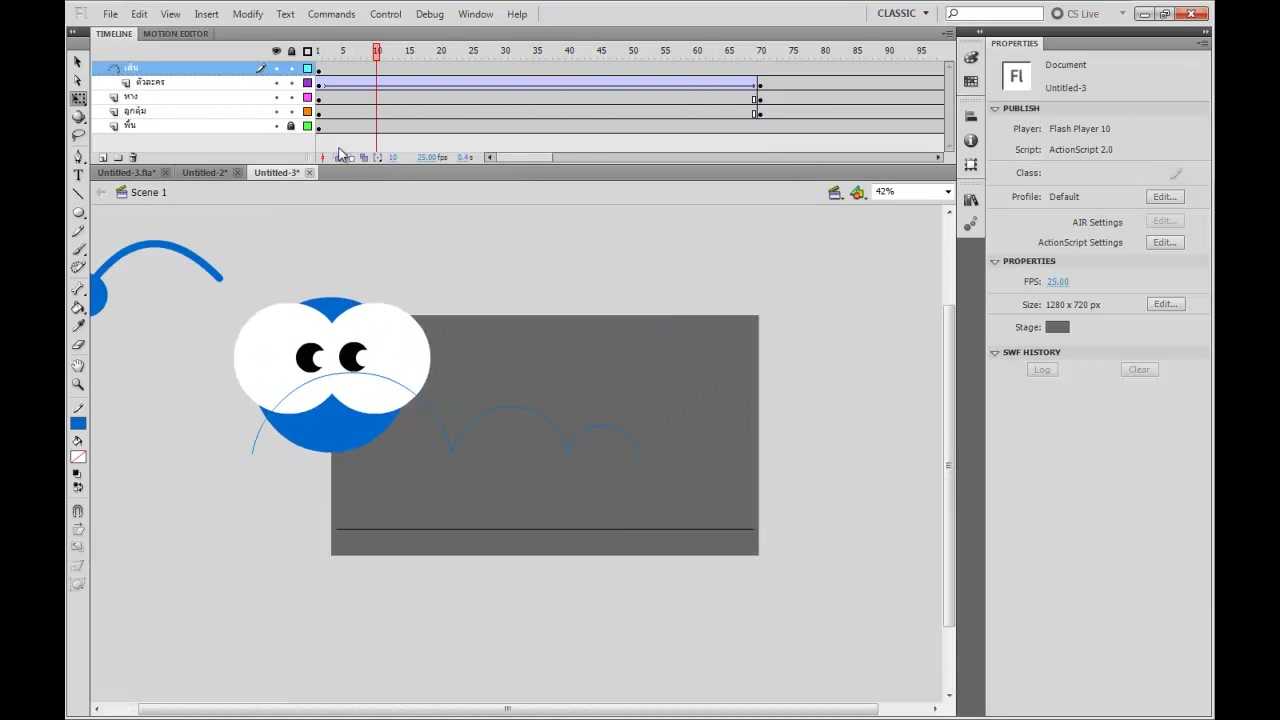
Task: Select the Selection (arrow) tool
Action: pyautogui.click(x=78, y=62)
